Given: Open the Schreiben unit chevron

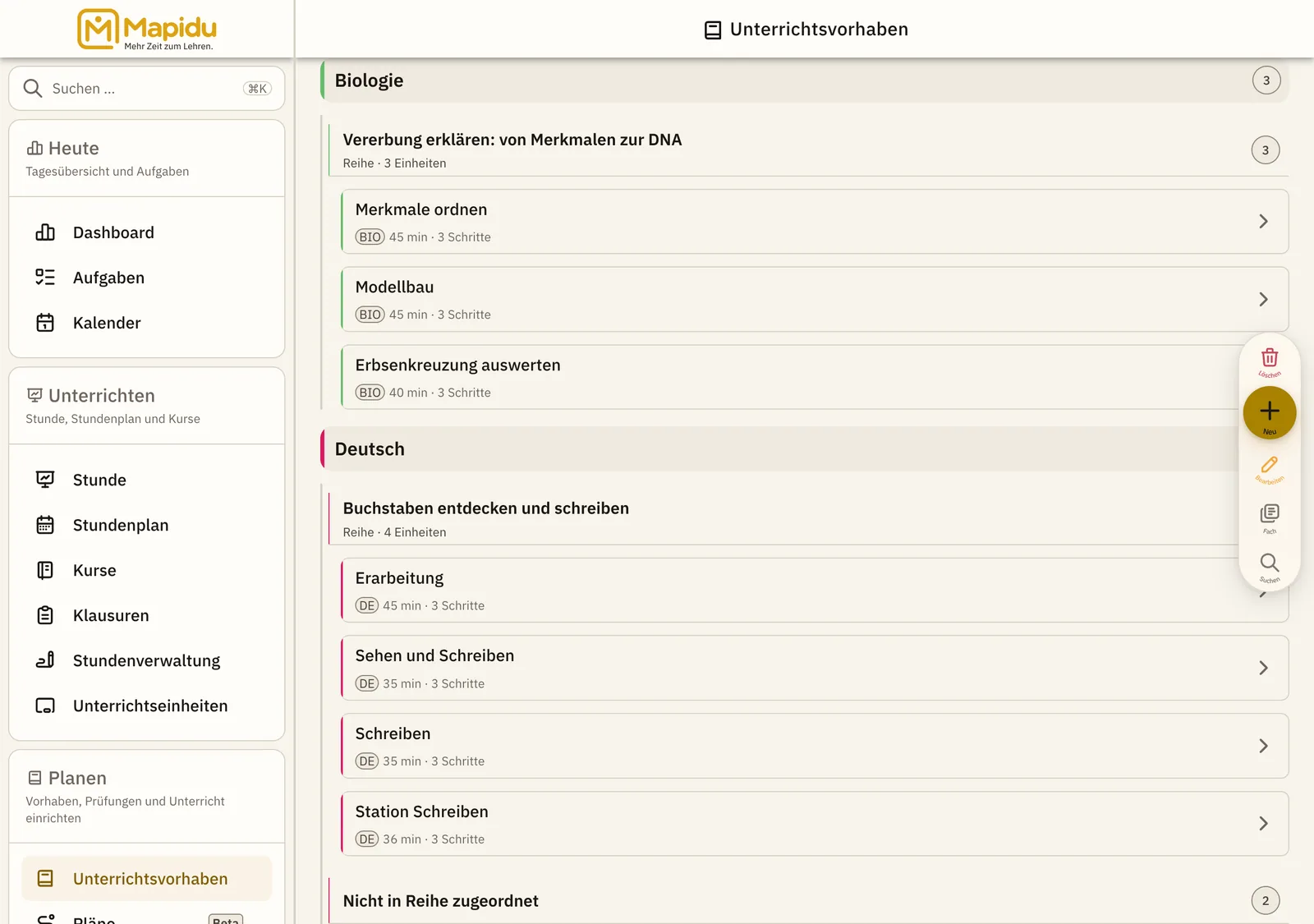Looking at the screenshot, I should point(1263,746).
